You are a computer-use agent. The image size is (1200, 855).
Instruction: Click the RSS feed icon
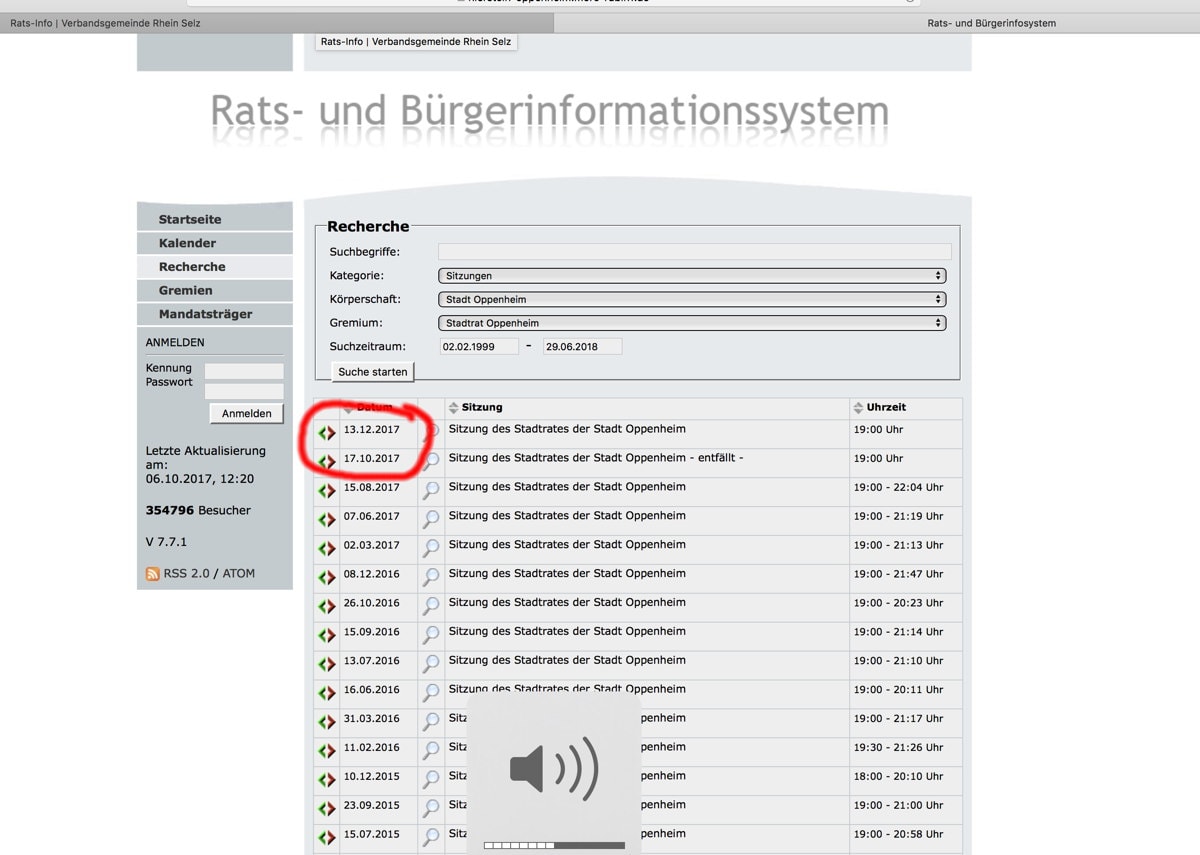(x=153, y=574)
